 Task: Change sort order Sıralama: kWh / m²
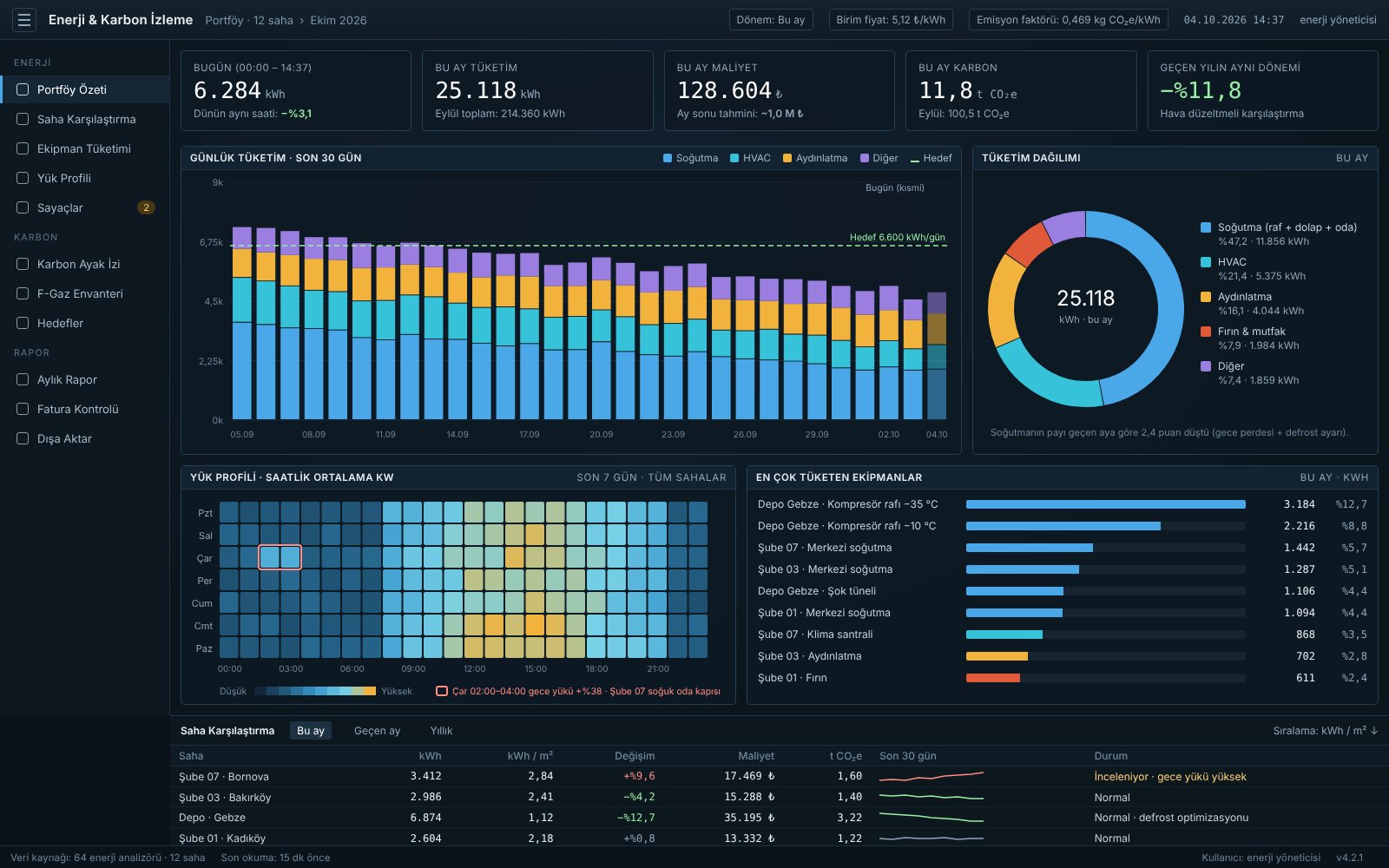[x=1326, y=731]
